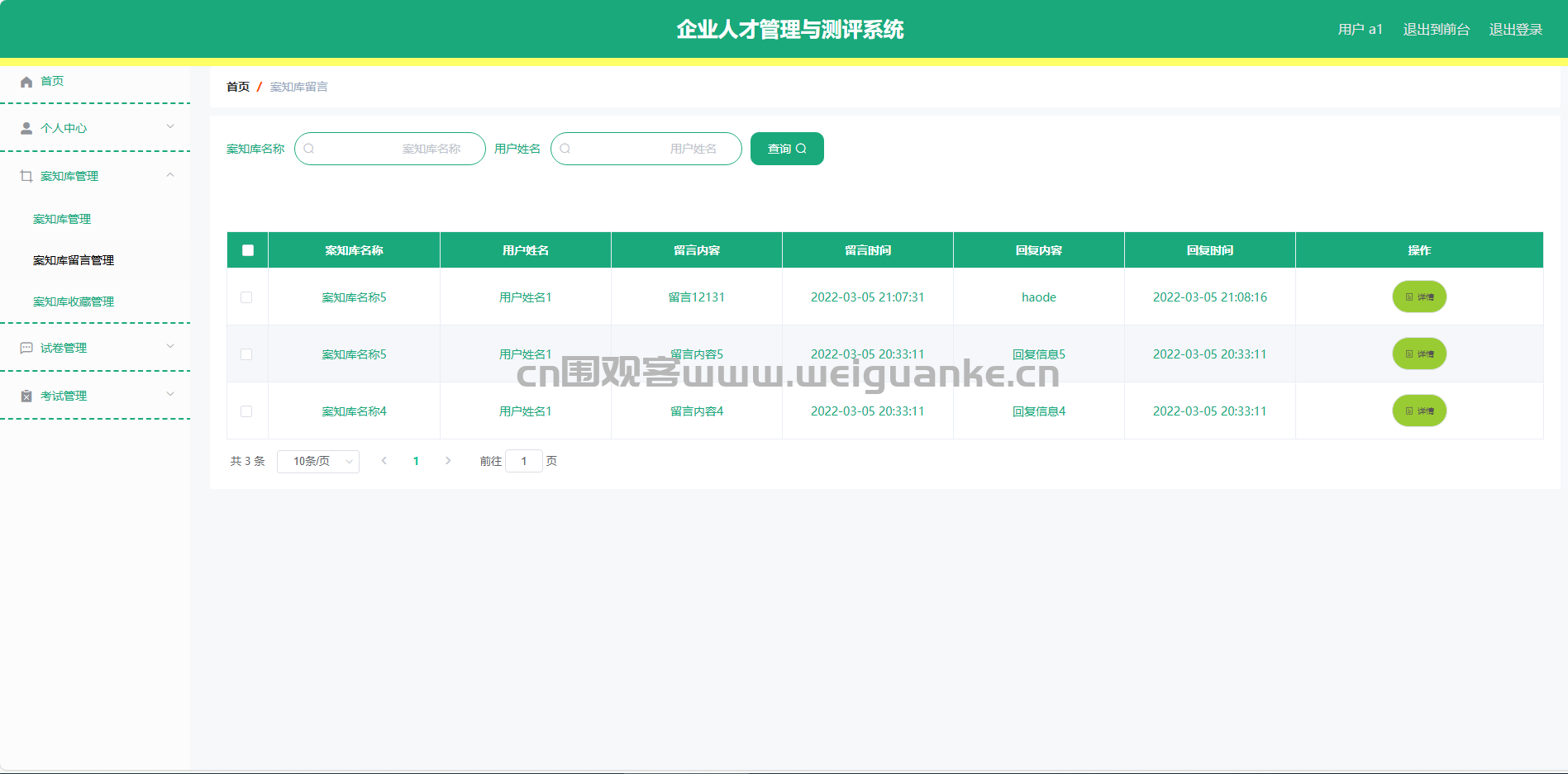Image resolution: width=1568 pixels, height=774 pixels.
Task: Click 退出登录 to log out
Action: pos(1516,30)
